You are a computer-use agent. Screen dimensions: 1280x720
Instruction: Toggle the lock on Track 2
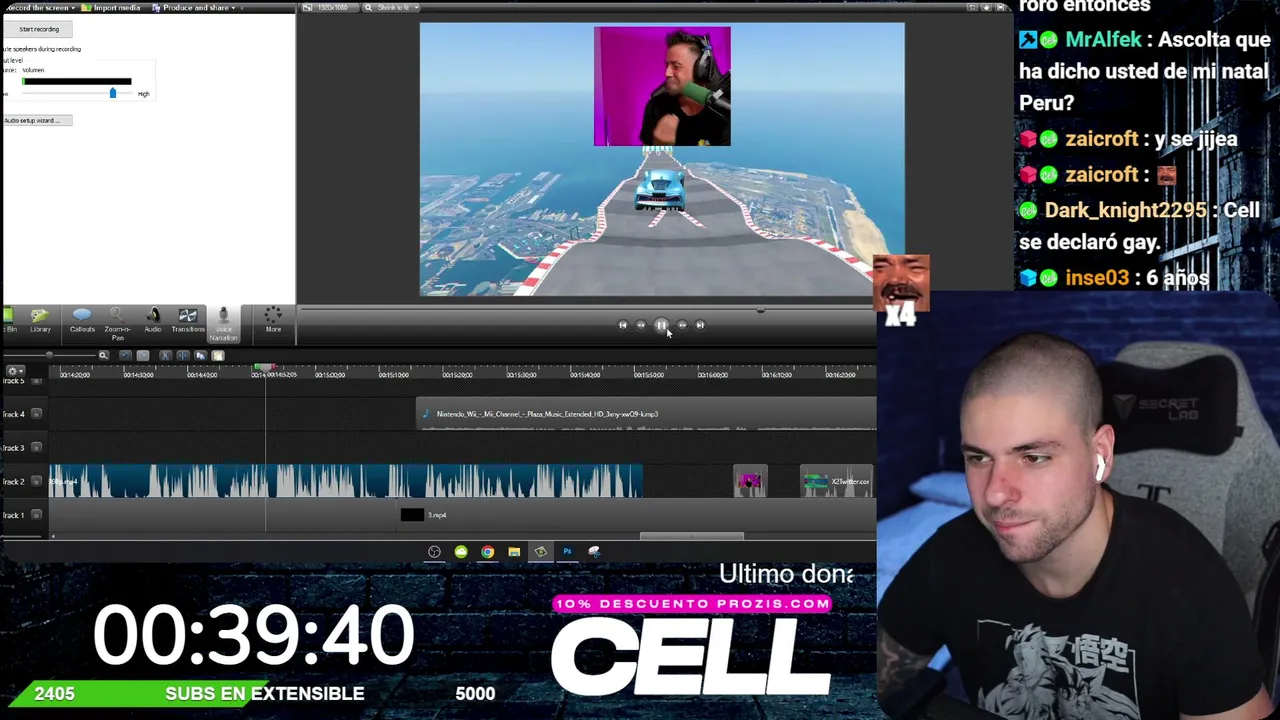coord(36,481)
